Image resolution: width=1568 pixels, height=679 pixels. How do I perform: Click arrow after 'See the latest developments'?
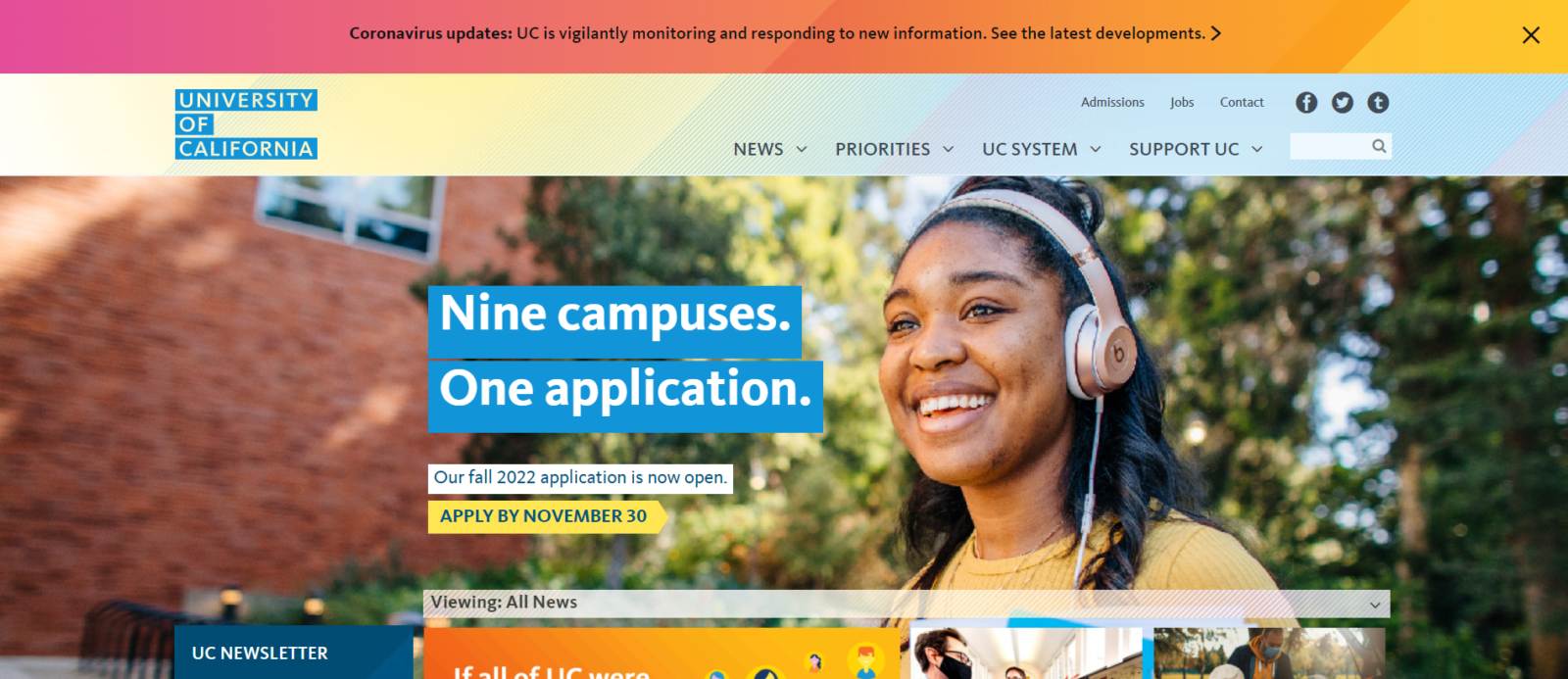pyautogui.click(x=1216, y=33)
